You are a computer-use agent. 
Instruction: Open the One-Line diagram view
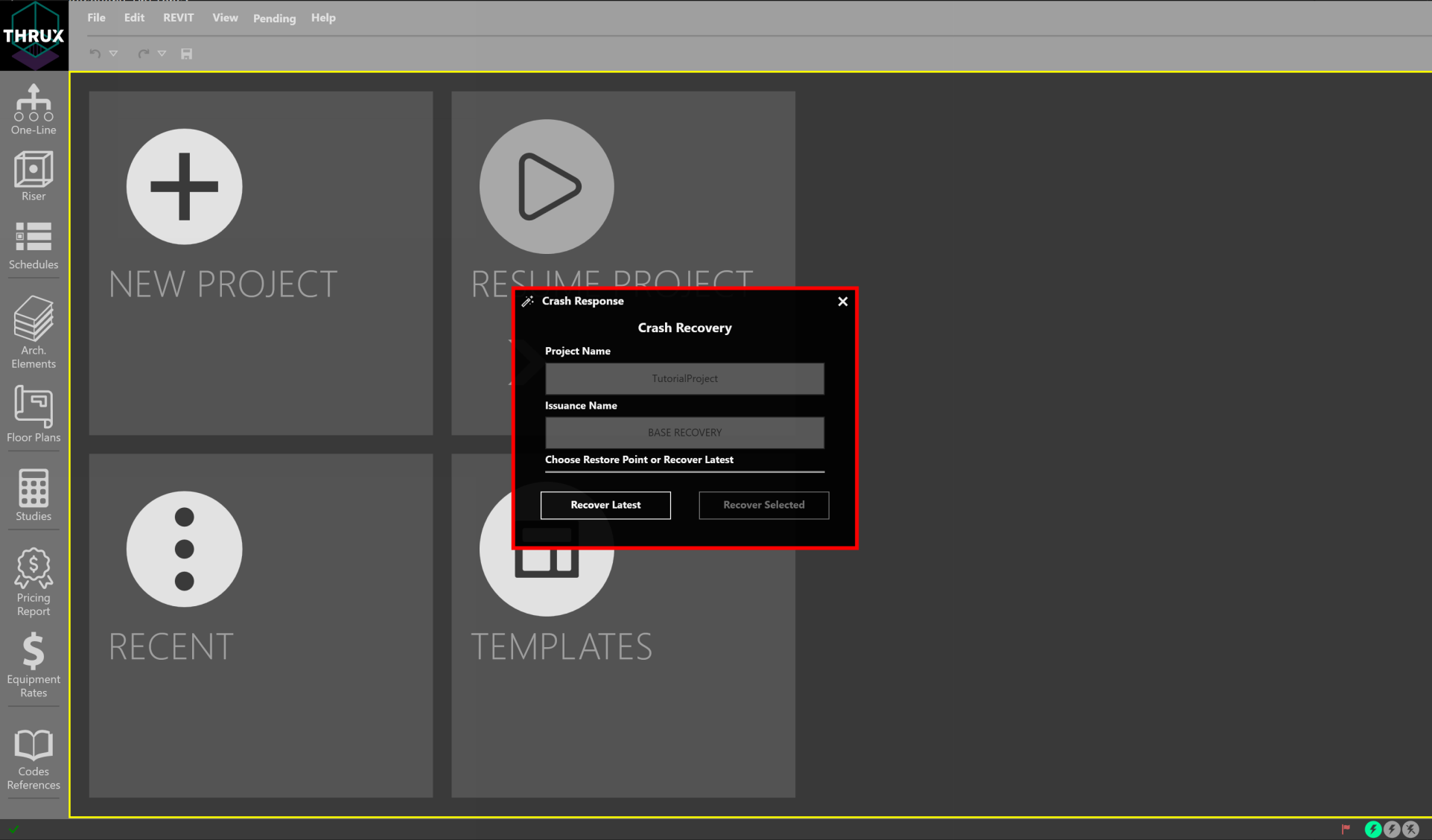point(34,109)
